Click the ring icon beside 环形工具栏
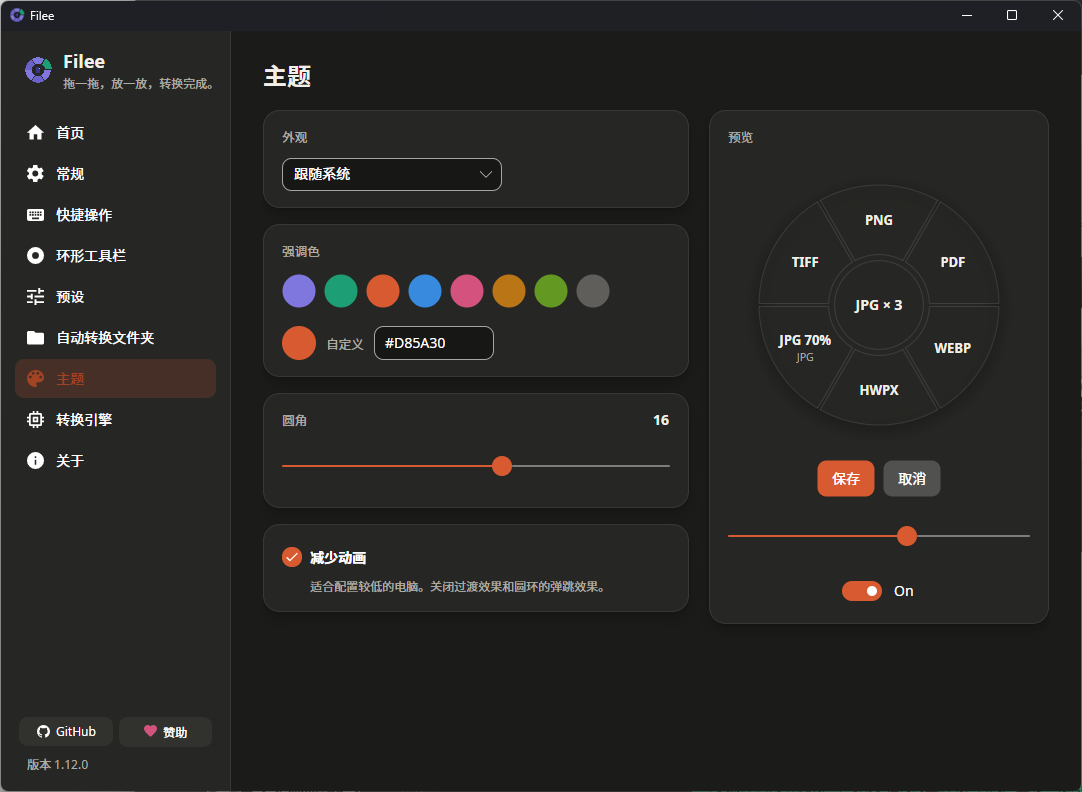Viewport: 1082px width, 792px height. pos(35,255)
